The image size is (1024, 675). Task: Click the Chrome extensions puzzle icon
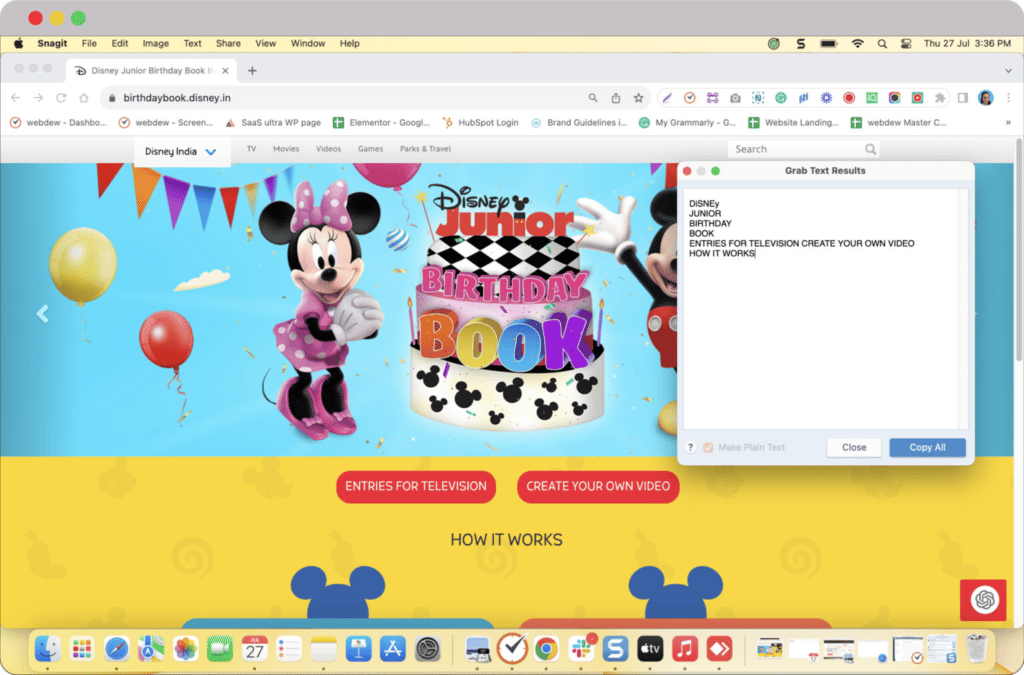coord(940,98)
